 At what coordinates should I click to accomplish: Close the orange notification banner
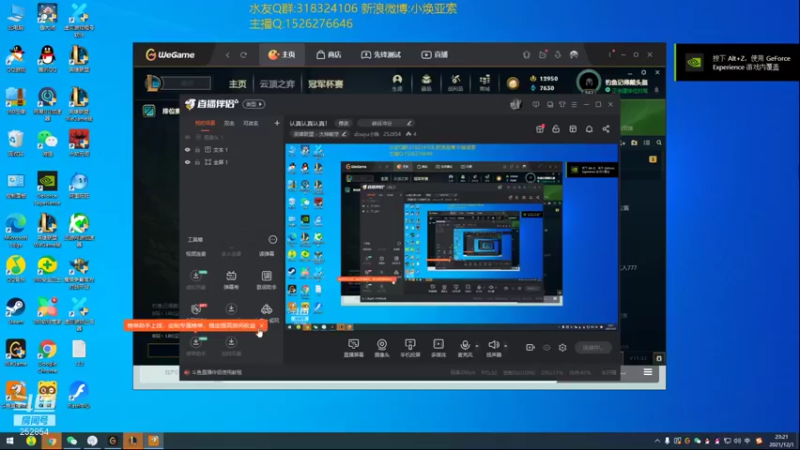pyautogui.click(x=262, y=326)
